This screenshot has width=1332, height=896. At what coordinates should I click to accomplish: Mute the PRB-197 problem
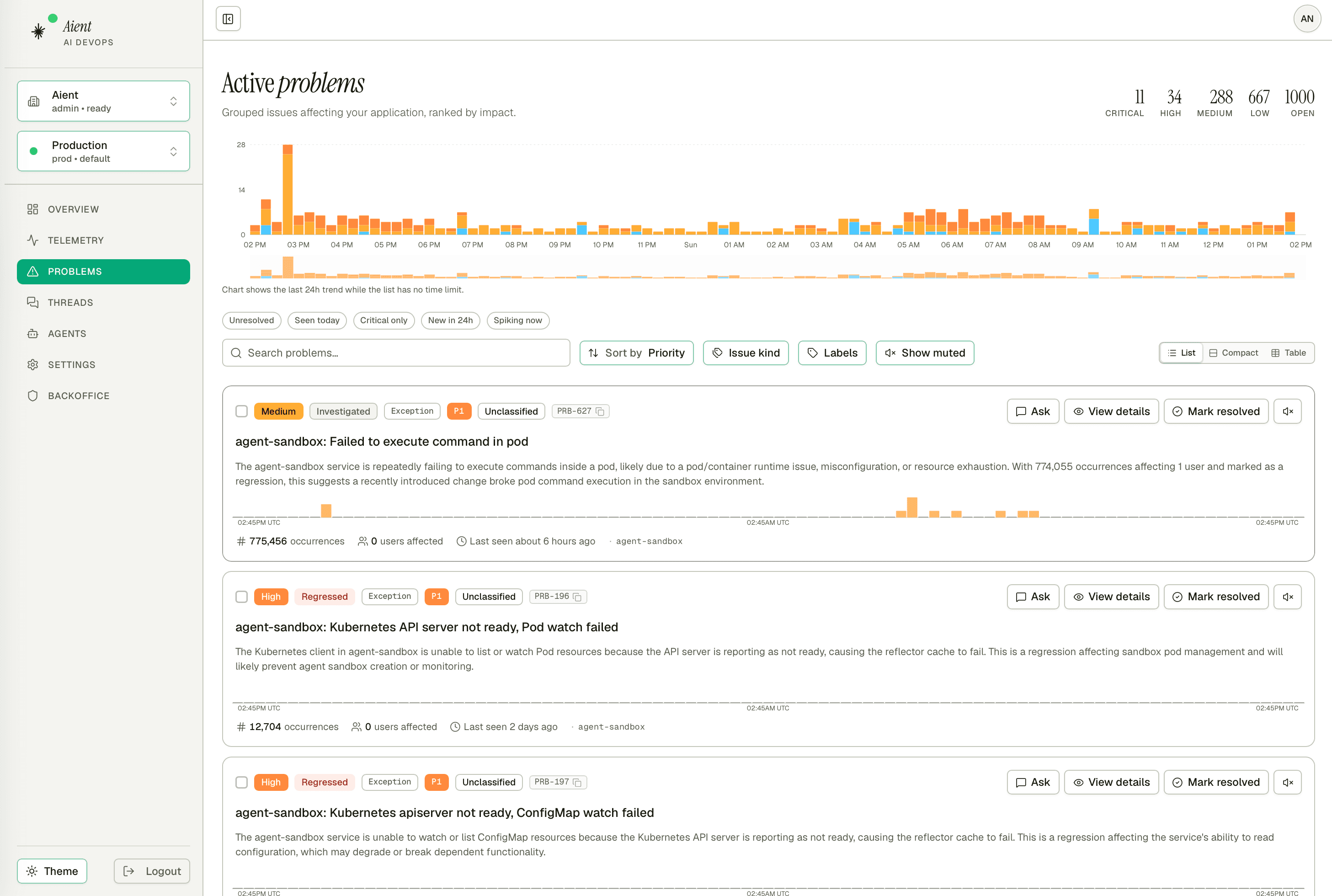coord(1287,782)
